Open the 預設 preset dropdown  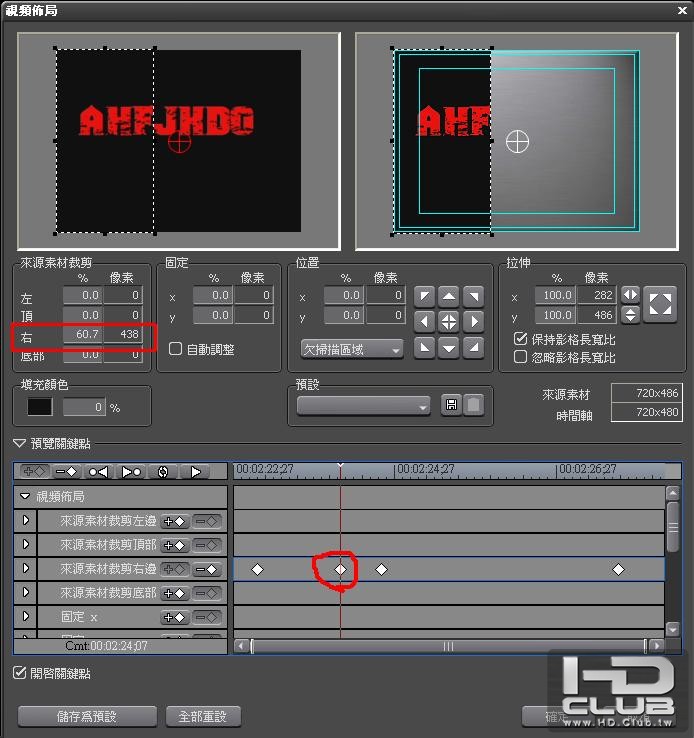point(364,406)
